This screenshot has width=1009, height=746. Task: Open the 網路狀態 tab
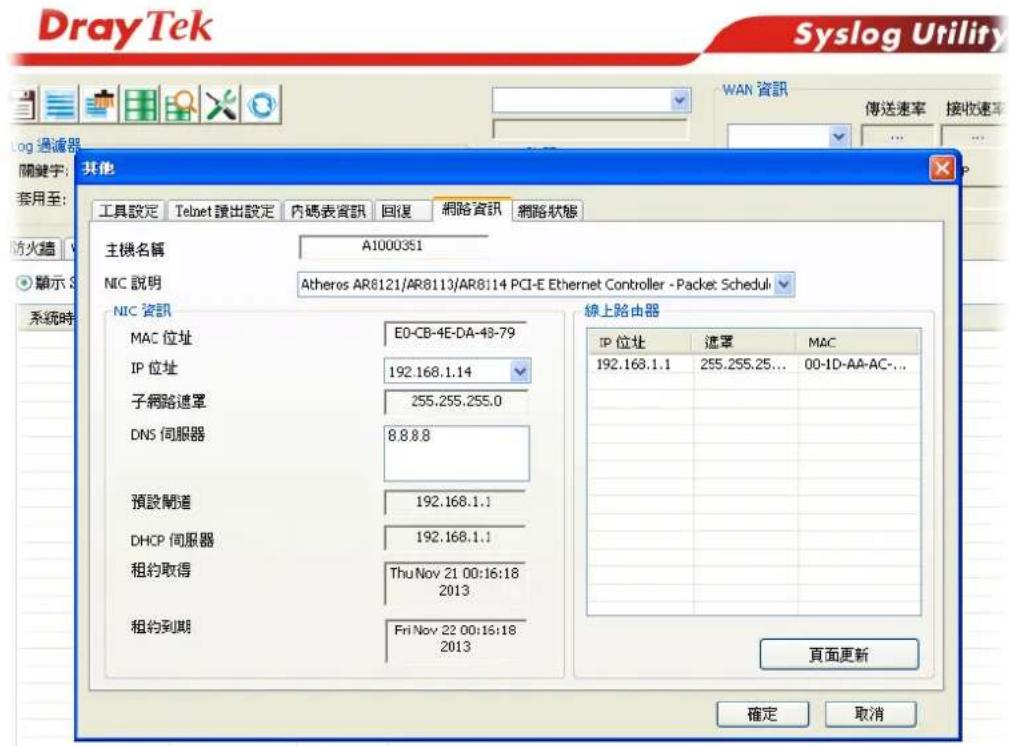coord(548,211)
